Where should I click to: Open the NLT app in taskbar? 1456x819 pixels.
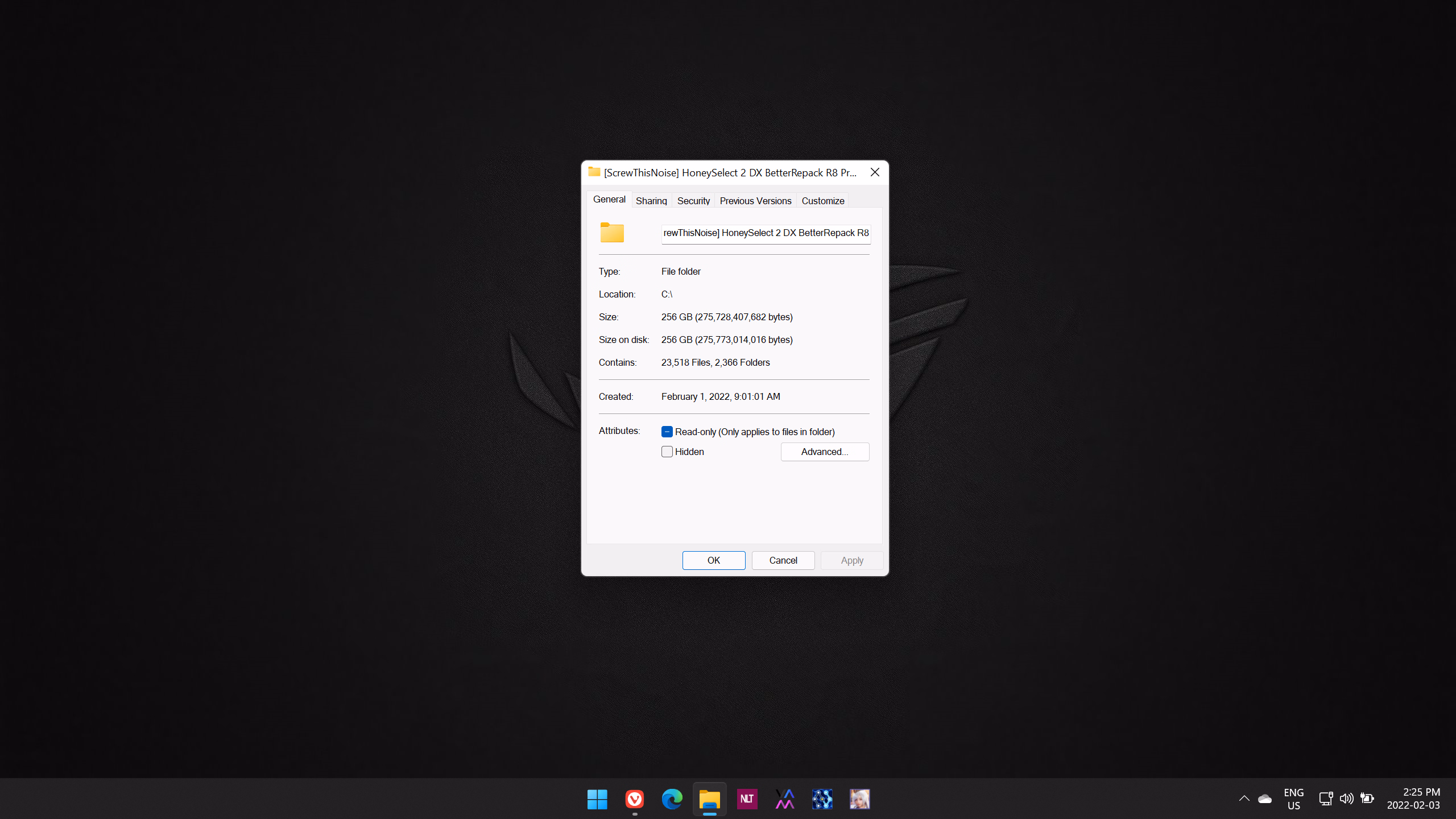coord(747,799)
